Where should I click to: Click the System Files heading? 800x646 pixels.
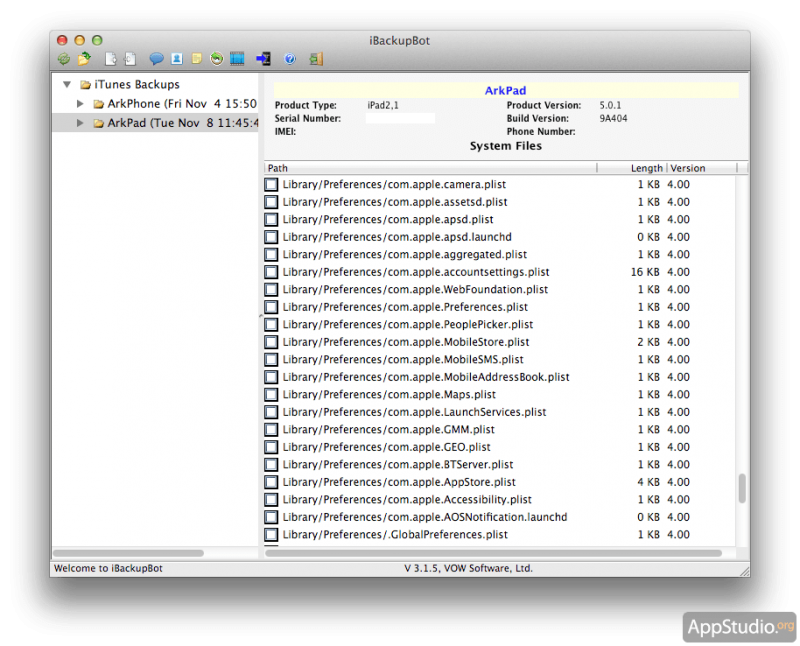click(506, 146)
